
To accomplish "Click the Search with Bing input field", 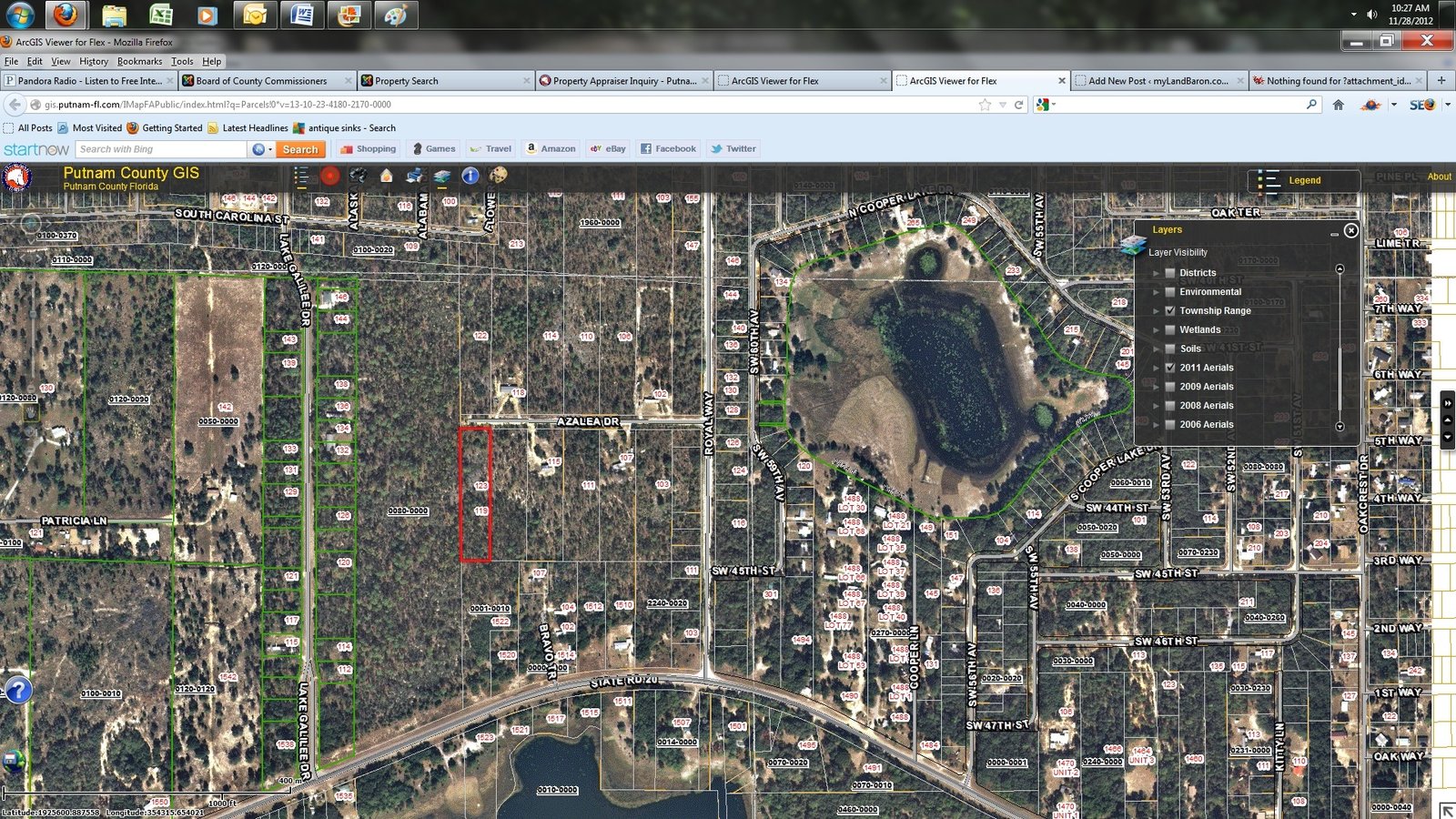I will (x=161, y=149).
